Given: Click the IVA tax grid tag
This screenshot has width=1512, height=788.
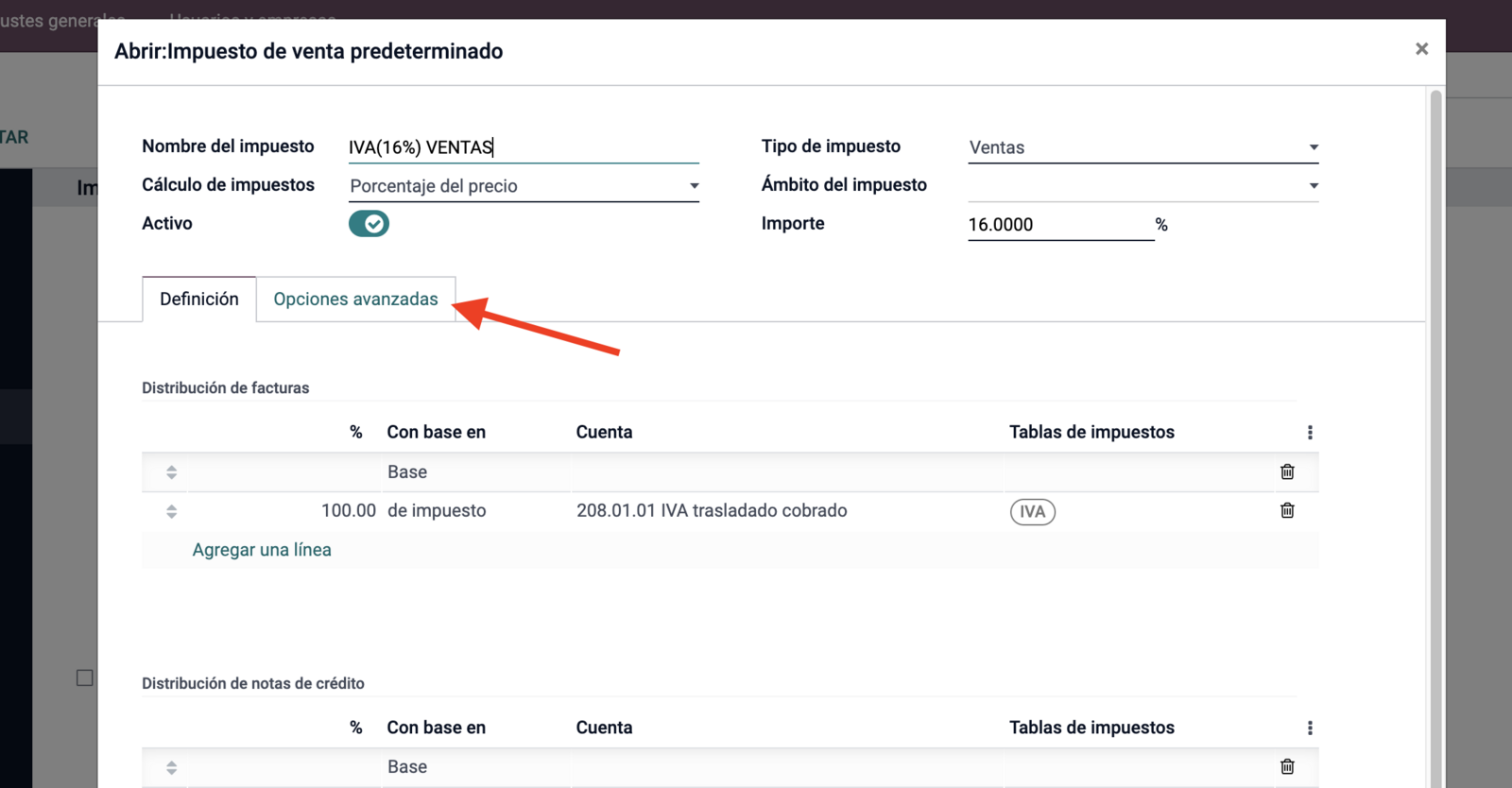Looking at the screenshot, I should (x=1033, y=512).
